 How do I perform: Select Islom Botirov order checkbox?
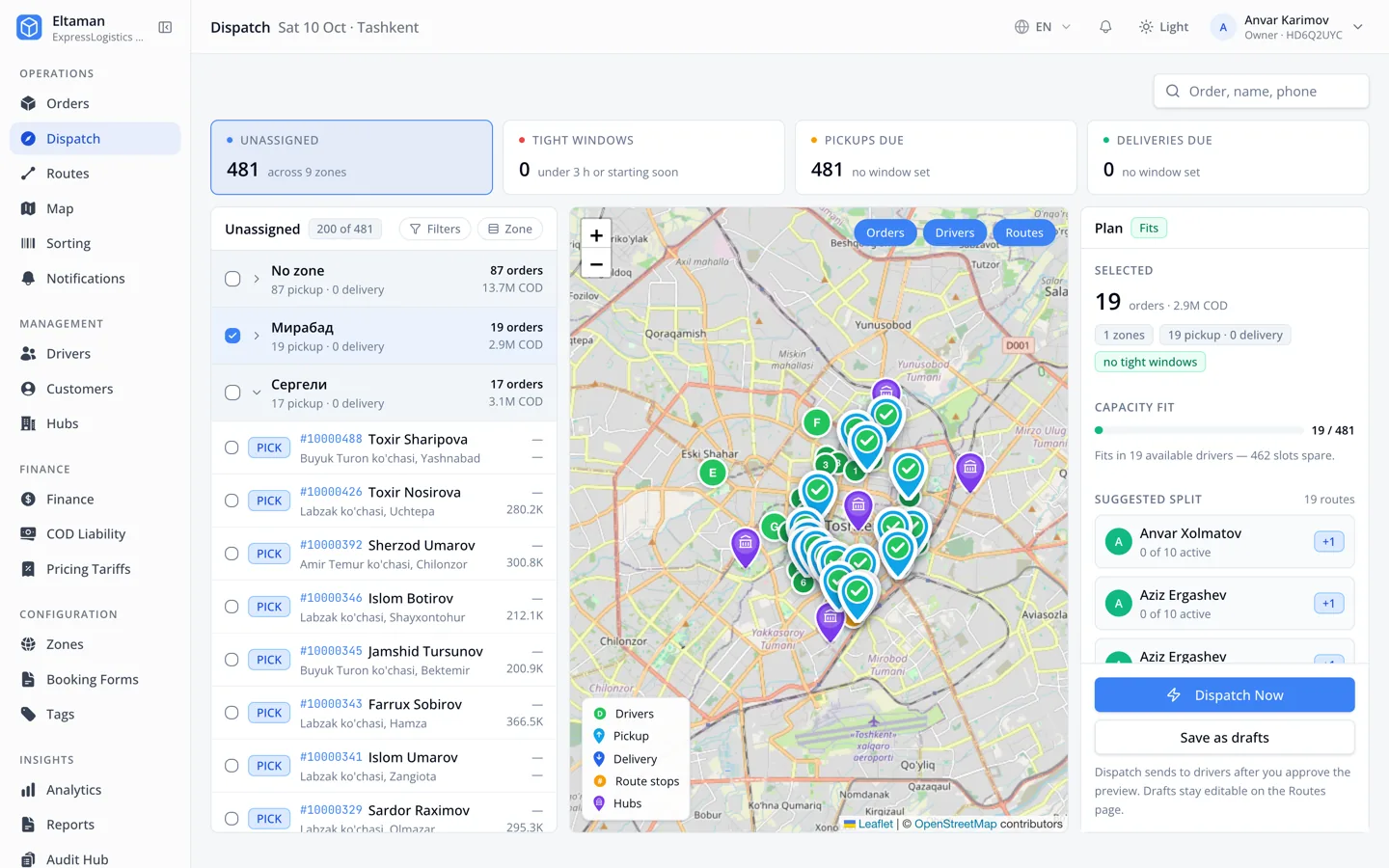[x=231, y=607]
